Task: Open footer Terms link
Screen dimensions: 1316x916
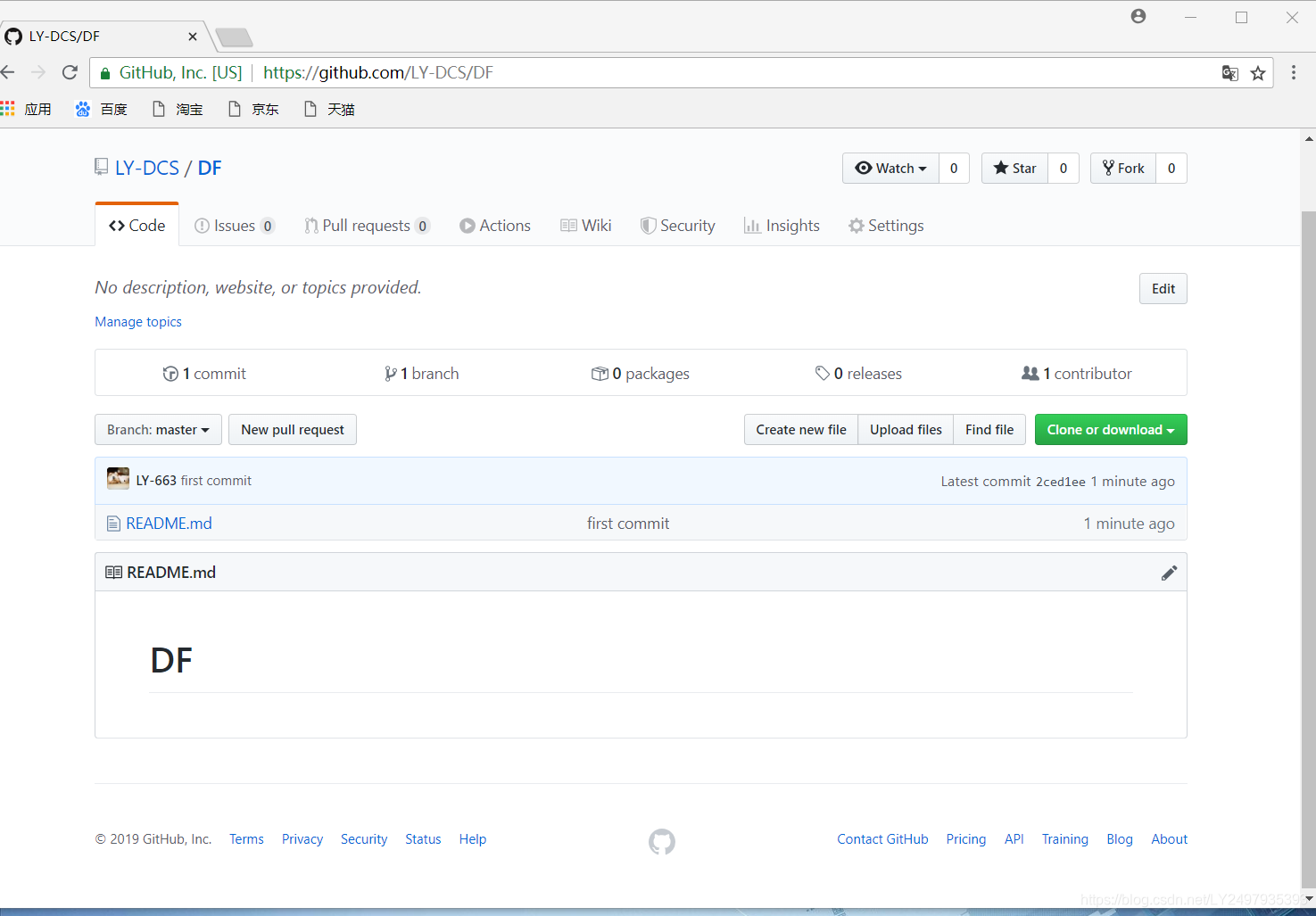Action: click(x=246, y=839)
